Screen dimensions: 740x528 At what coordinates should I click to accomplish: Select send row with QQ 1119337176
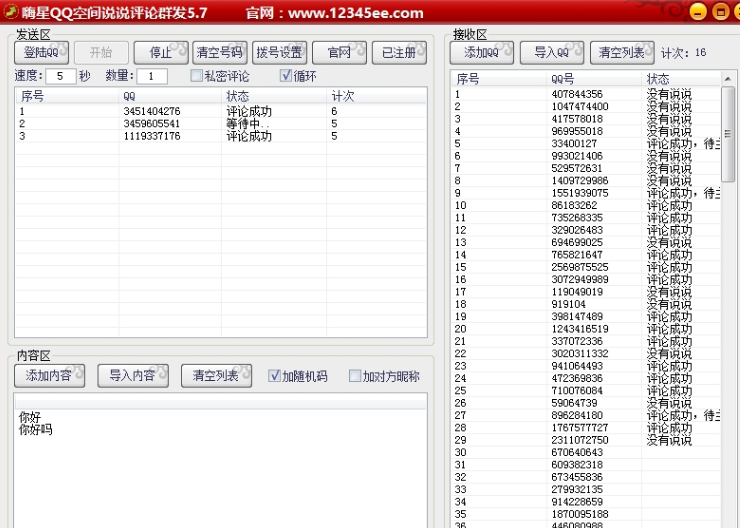[221, 136]
